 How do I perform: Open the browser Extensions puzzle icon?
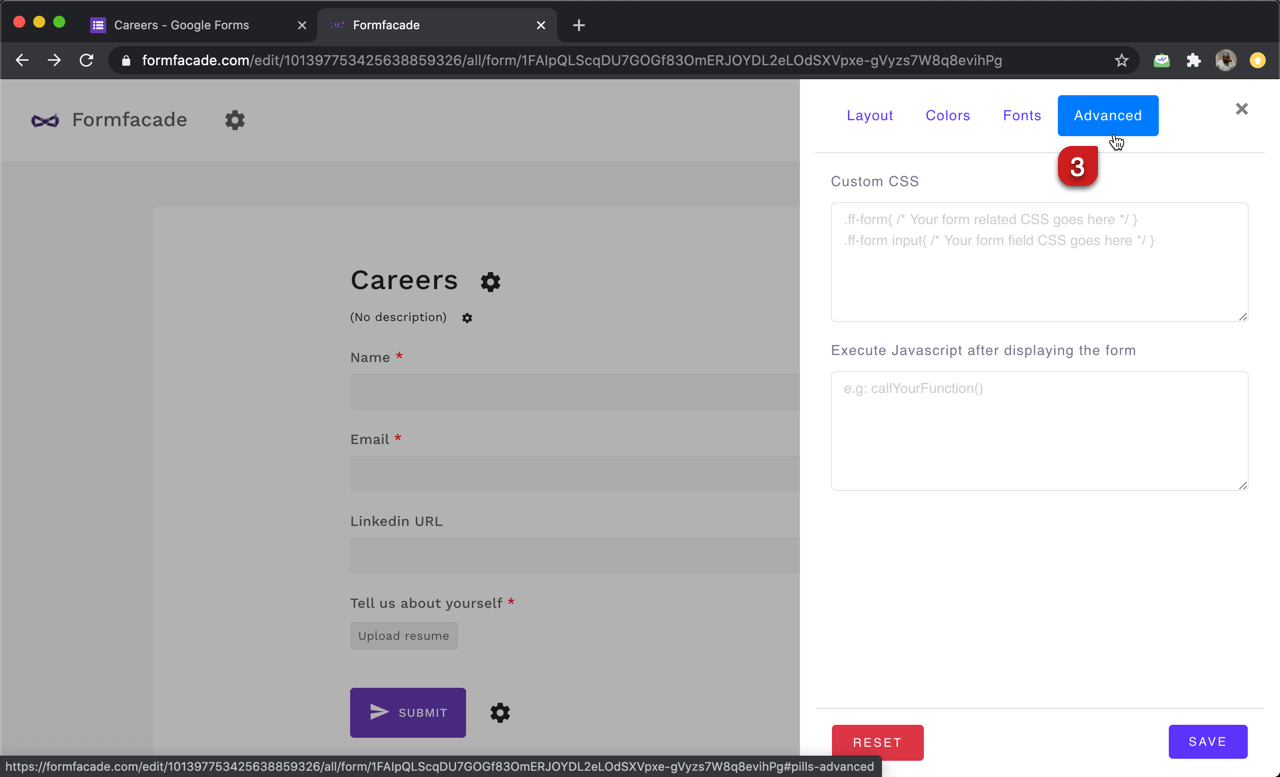click(1193, 61)
